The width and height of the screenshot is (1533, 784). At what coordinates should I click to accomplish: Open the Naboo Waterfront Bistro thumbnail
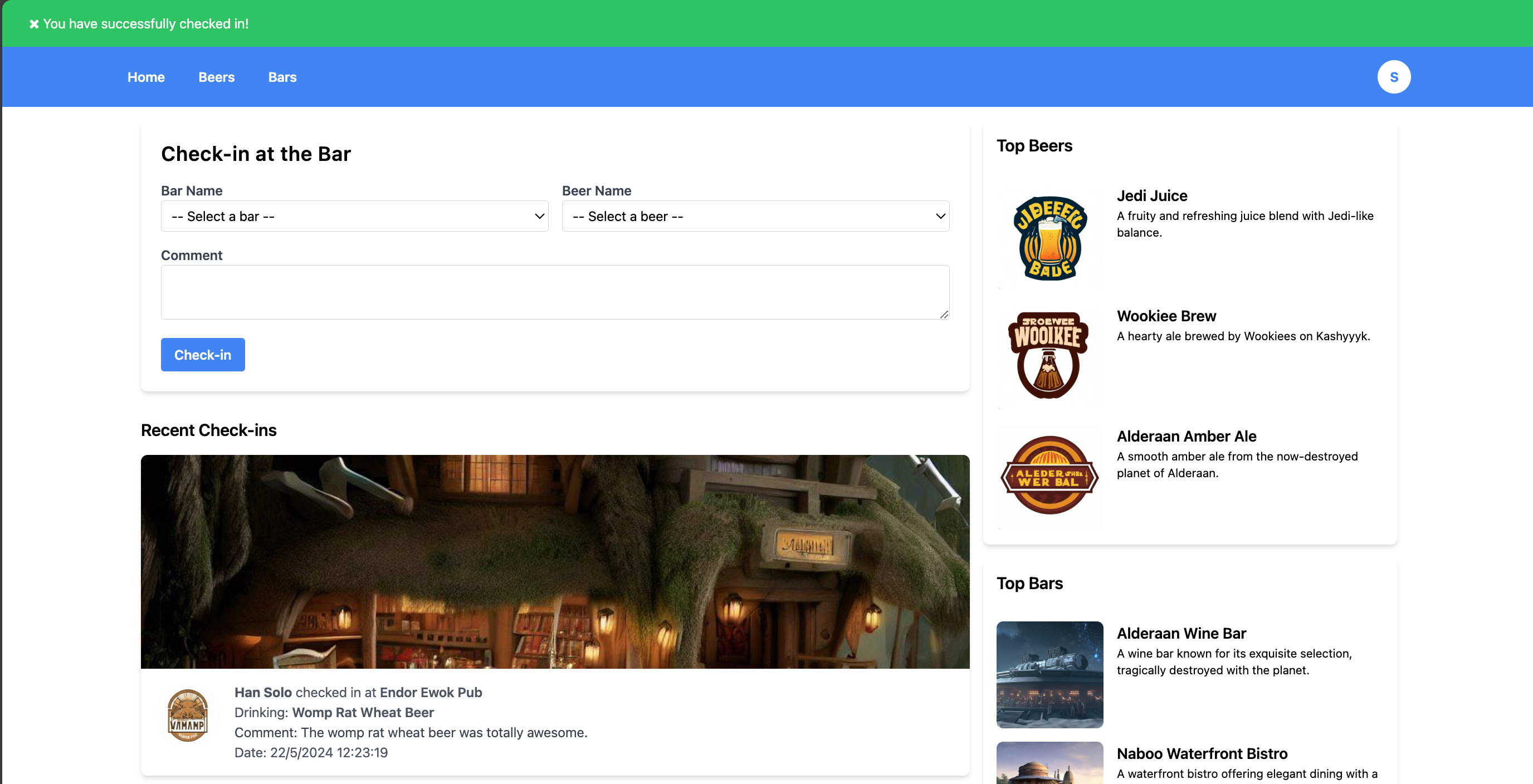pyautogui.click(x=1049, y=763)
